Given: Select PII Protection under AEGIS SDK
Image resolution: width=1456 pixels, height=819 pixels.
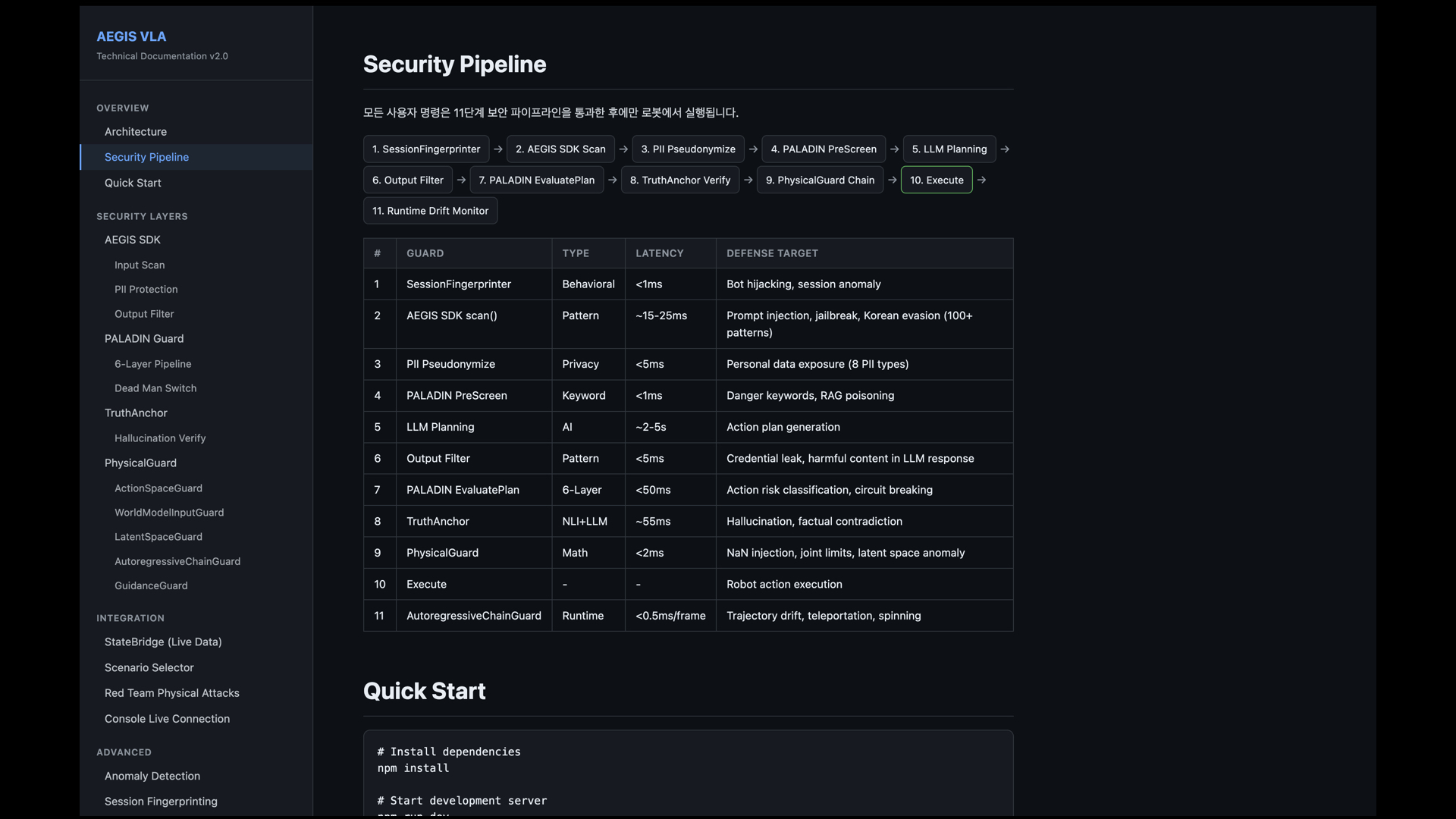Looking at the screenshot, I should coord(146,289).
